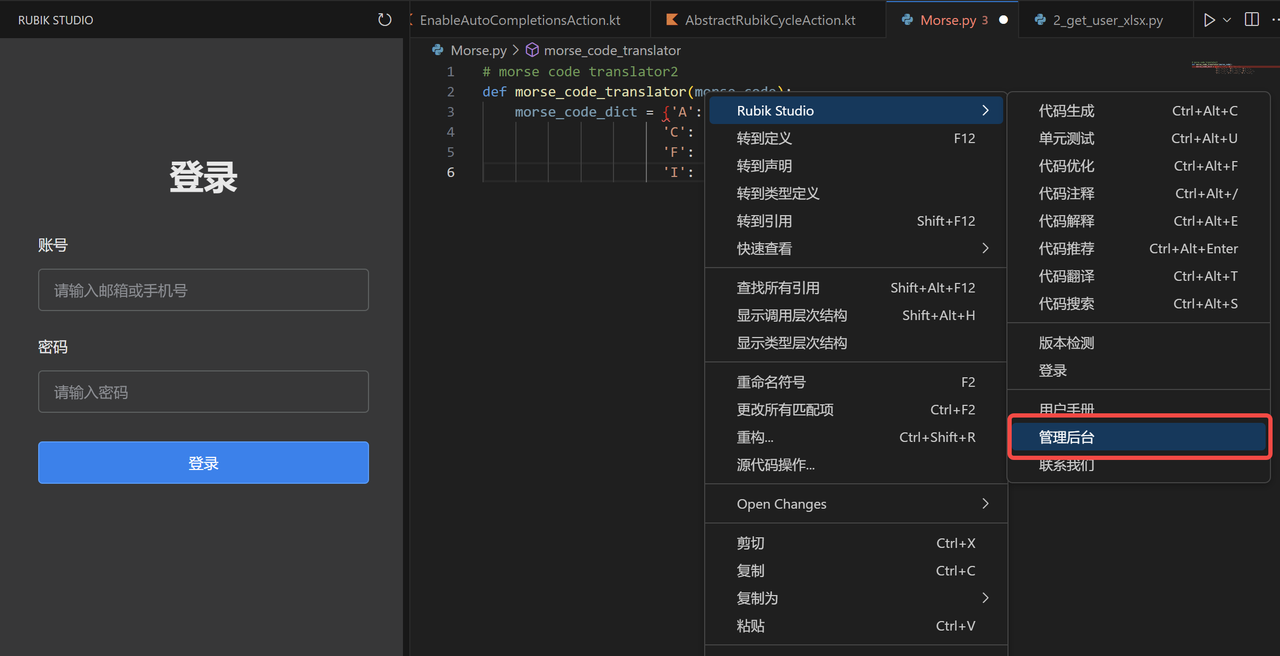Expand the Rubik Studio submenu
The height and width of the screenshot is (656, 1280).
tap(857, 111)
